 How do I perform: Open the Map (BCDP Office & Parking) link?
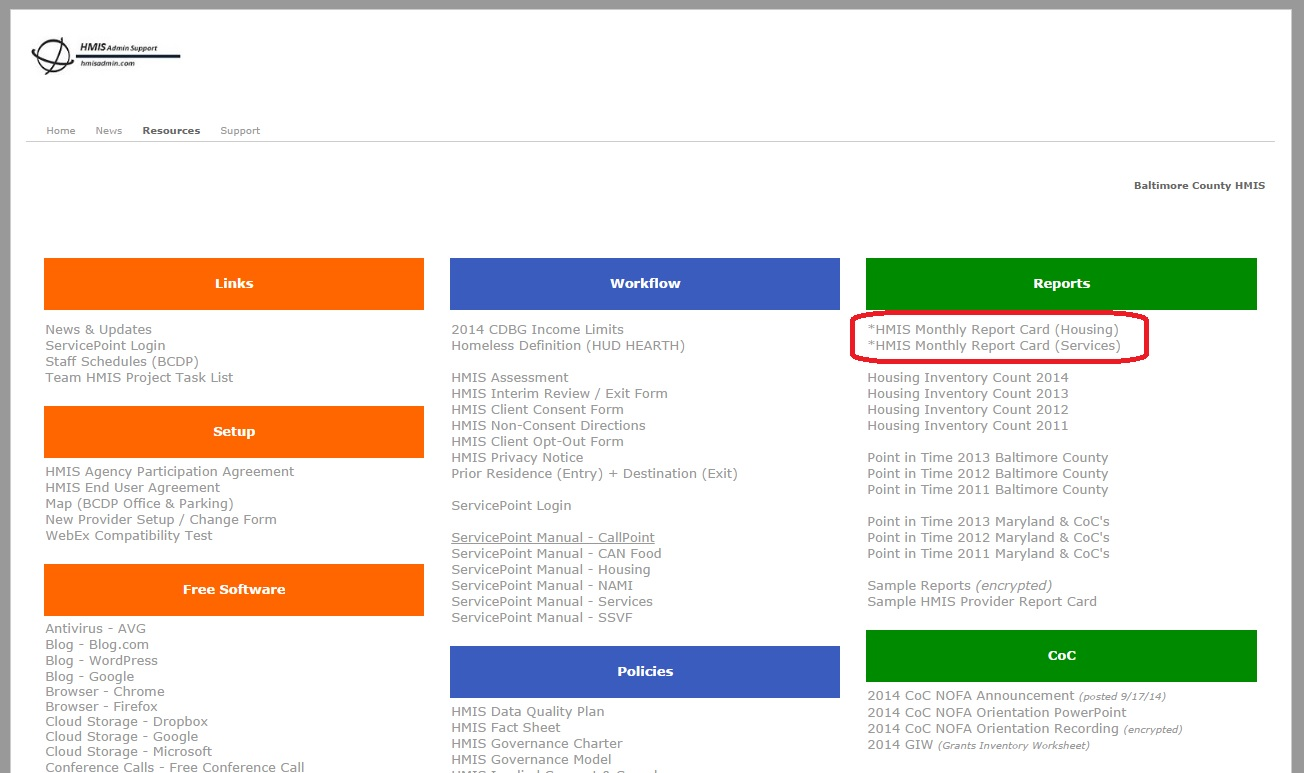tap(139, 503)
